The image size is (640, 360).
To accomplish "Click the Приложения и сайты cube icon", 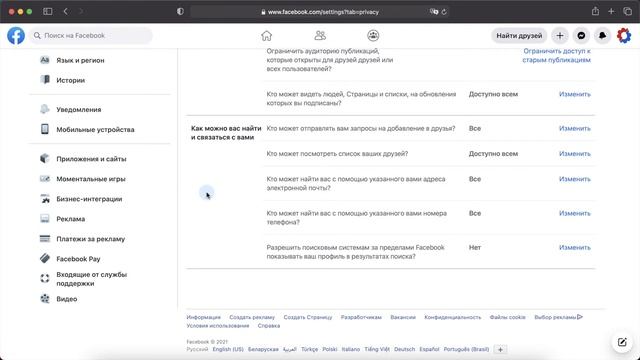I will pos(45,158).
